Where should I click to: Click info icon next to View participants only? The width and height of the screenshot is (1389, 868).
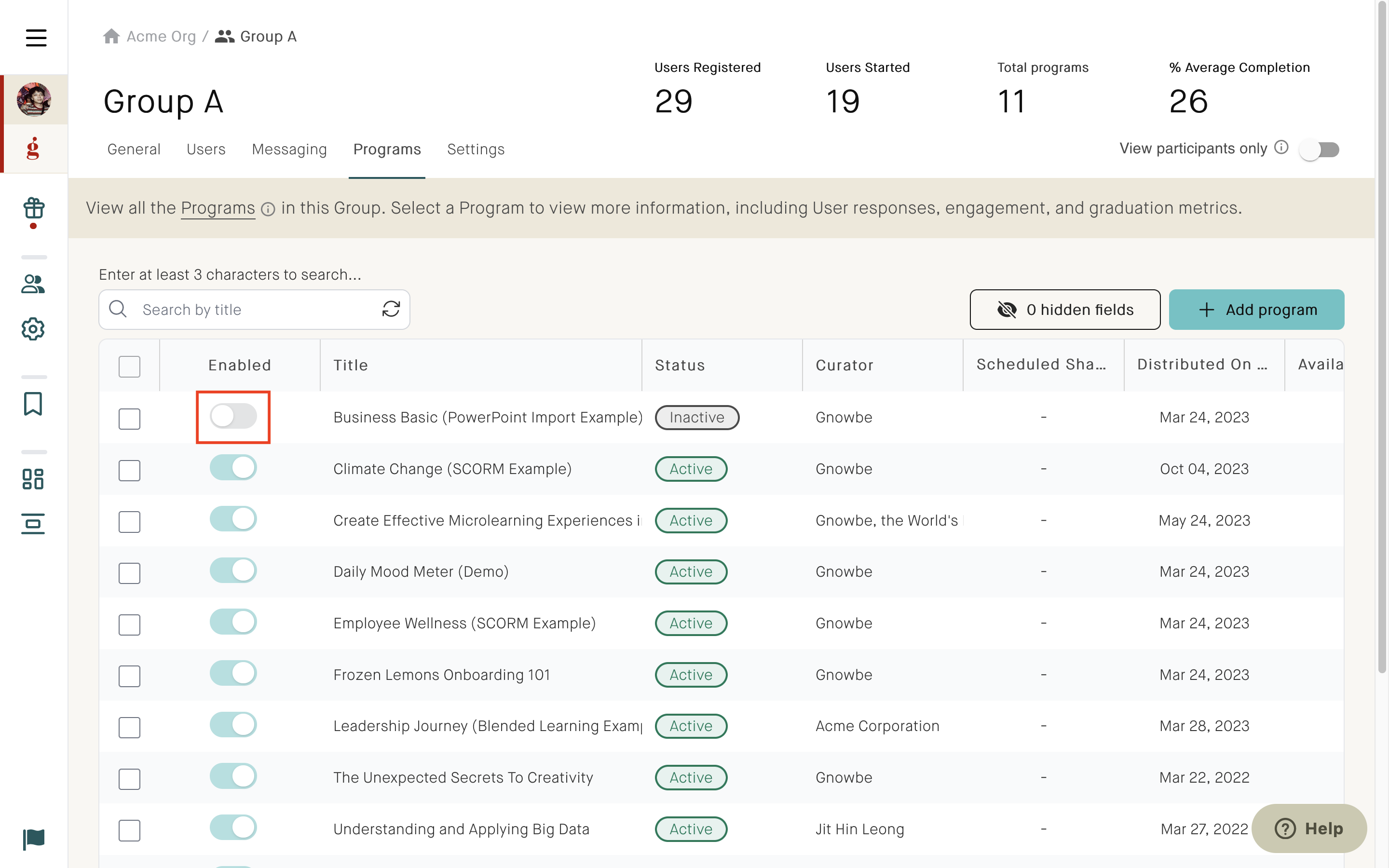tap(1281, 148)
